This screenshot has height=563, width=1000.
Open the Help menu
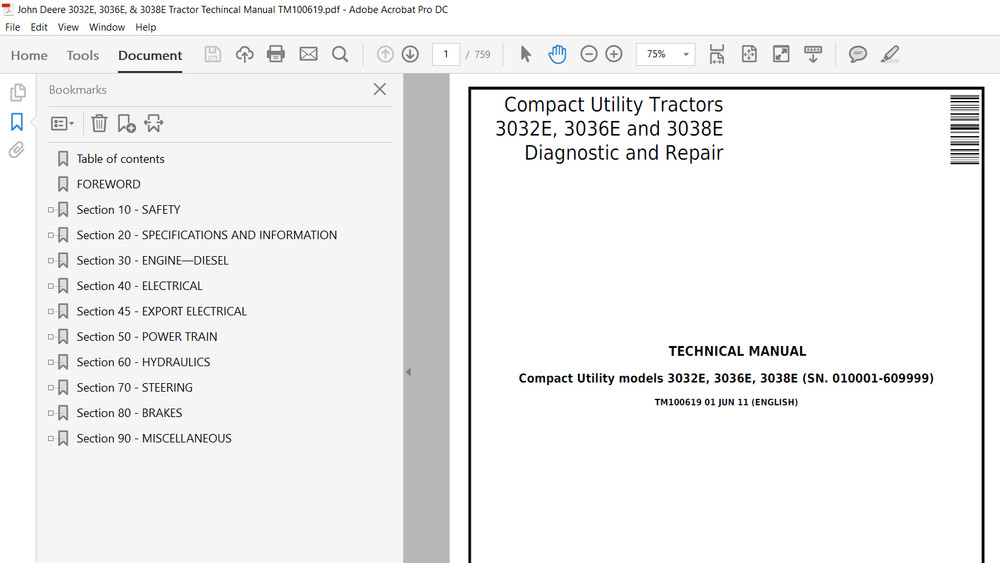tap(145, 27)
